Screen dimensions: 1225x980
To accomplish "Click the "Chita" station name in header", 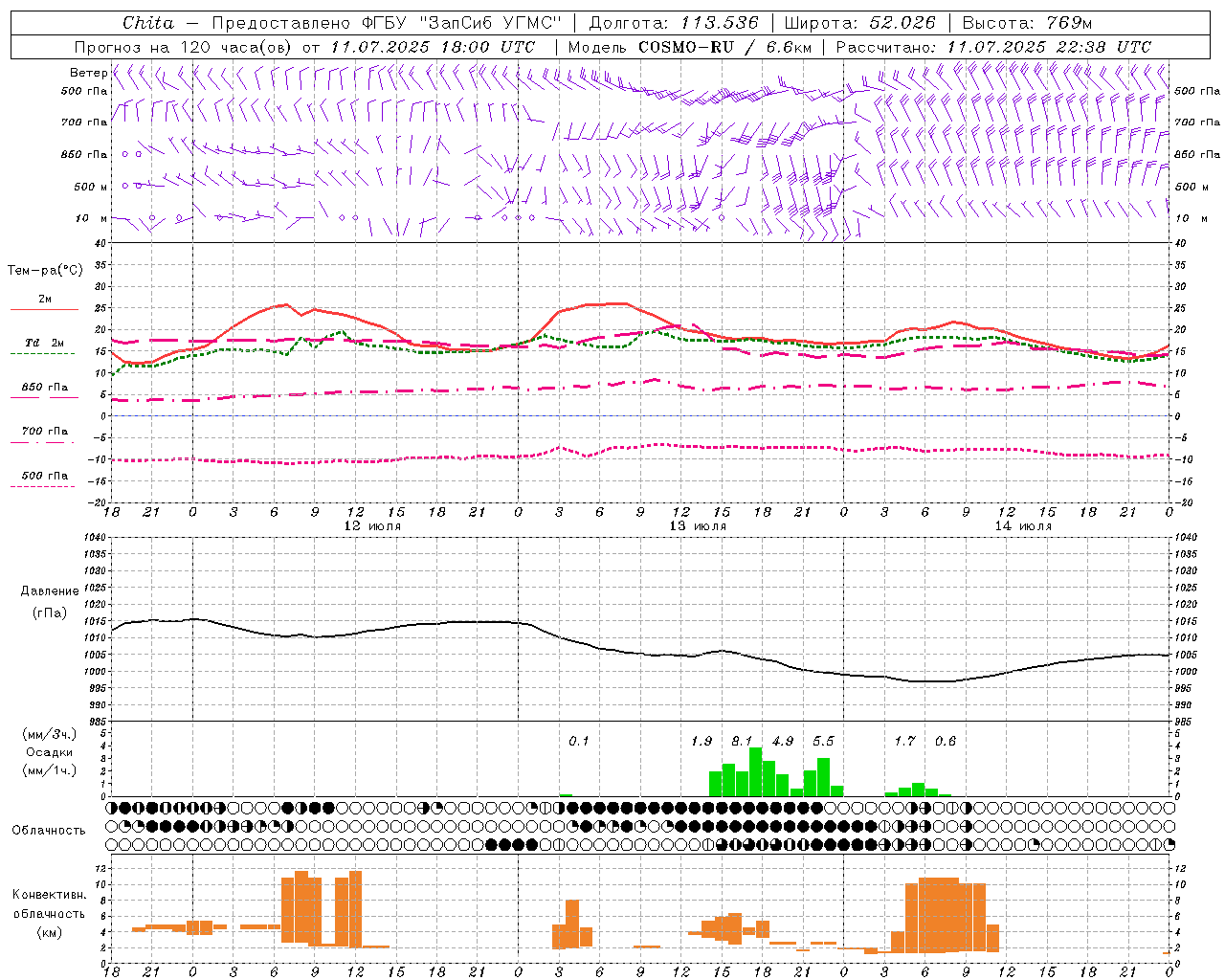I will tap(148, 23).
